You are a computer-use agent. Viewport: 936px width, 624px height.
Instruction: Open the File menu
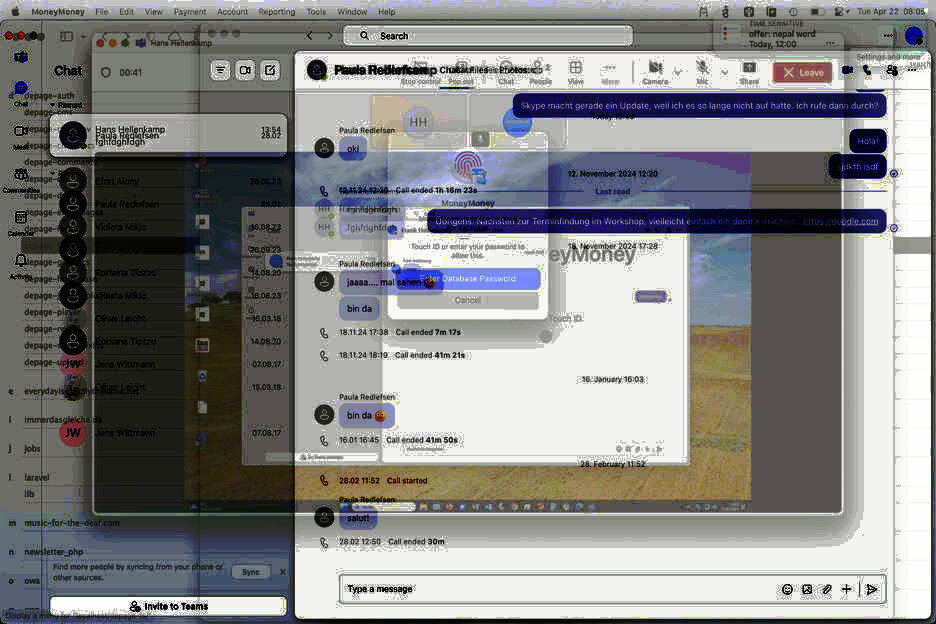pyautogui.click(x=101, y=11)
